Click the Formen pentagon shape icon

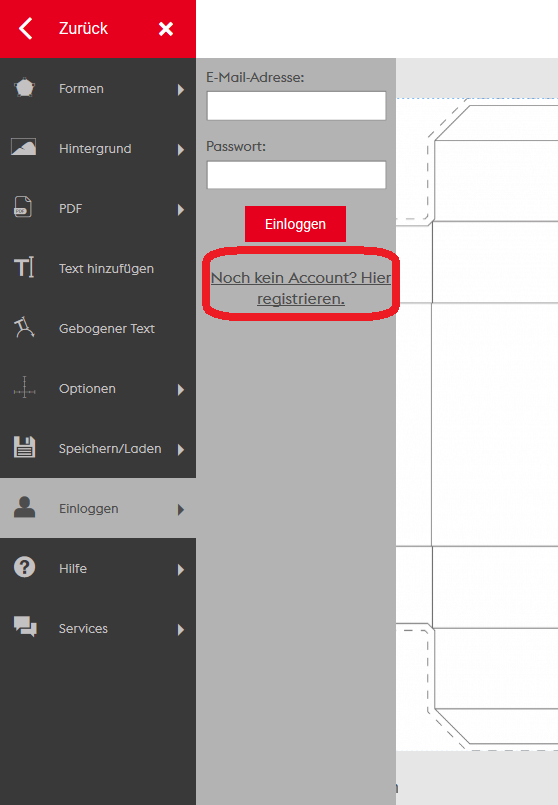click(24, 88)
